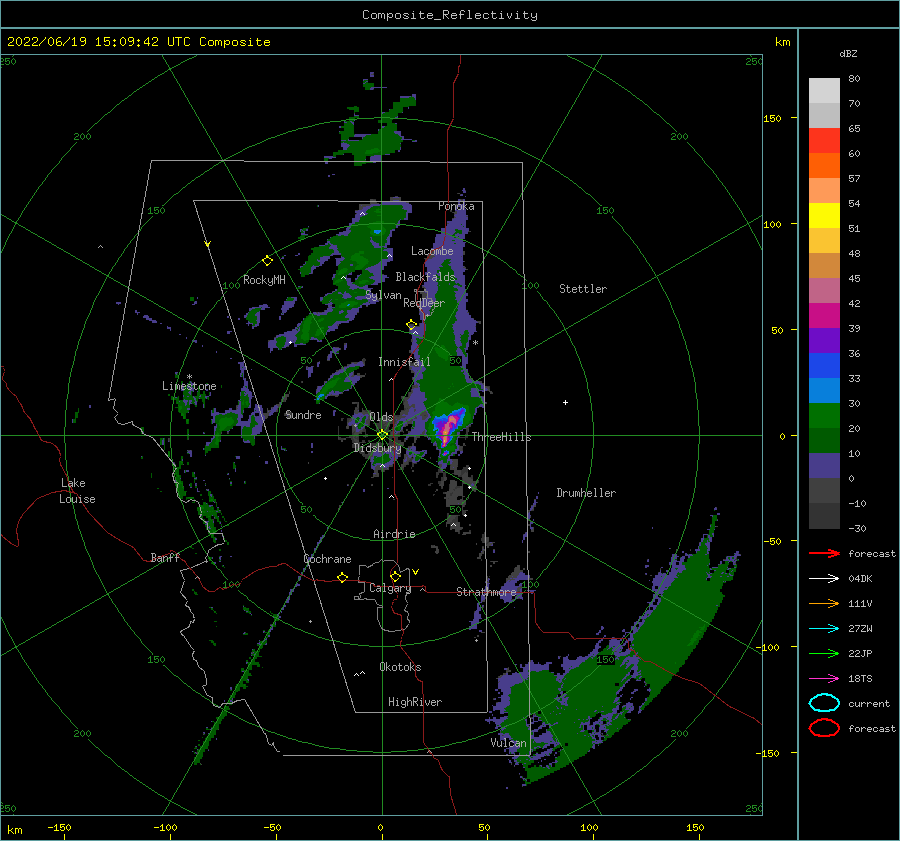Select the white 04DK arrow legend icon
The image size is (900, 841).
pyautogui.click(x=824, y=578)
